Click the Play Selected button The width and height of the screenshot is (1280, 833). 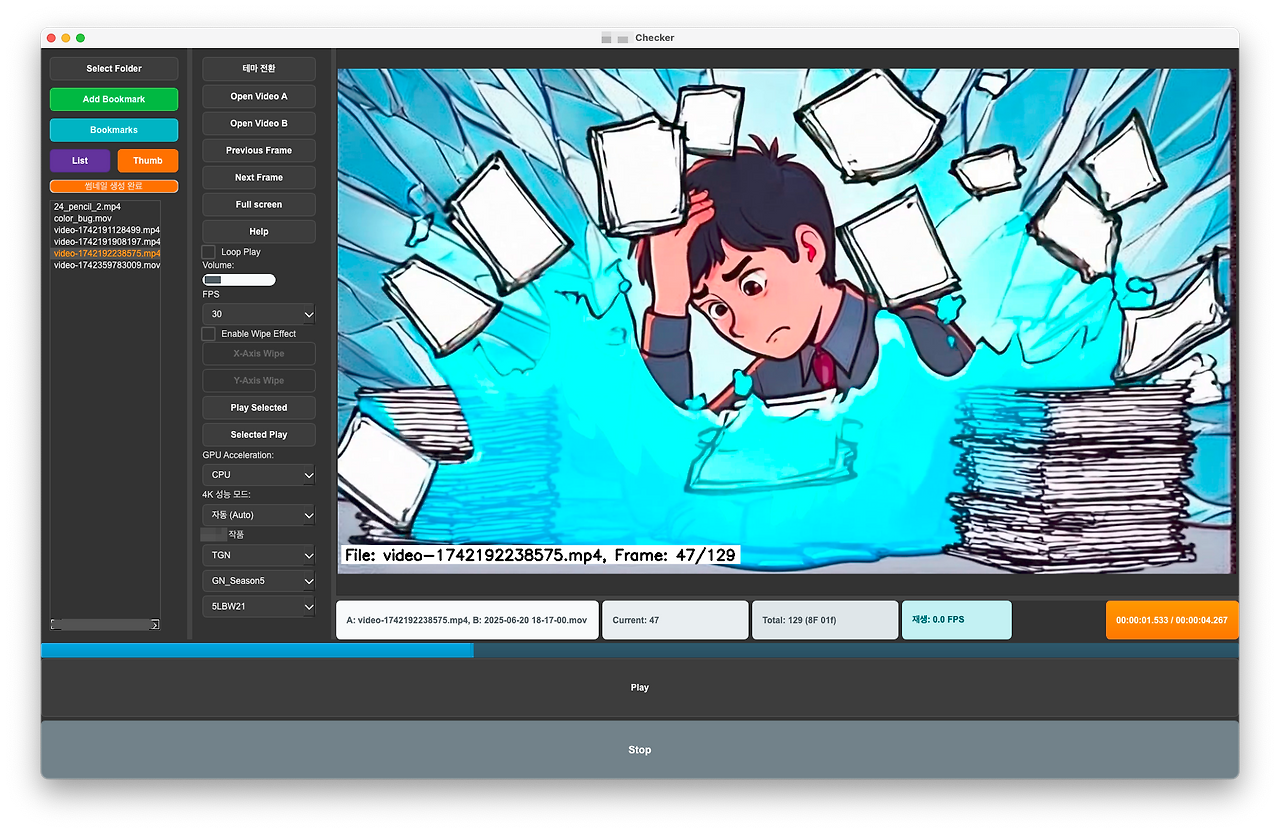[x=259, y=408]
